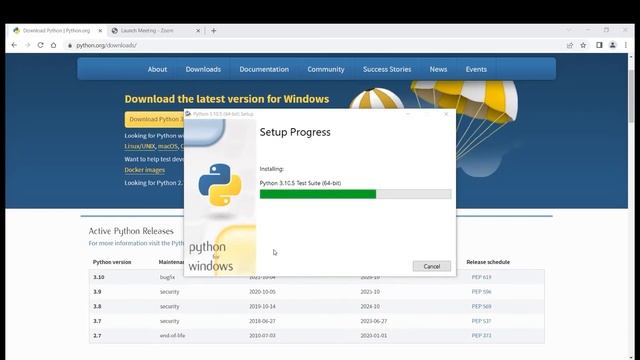Viewport: 640px width, 360px height.
Task: Click the yellow Download Python button
Action: coord(154,119)
